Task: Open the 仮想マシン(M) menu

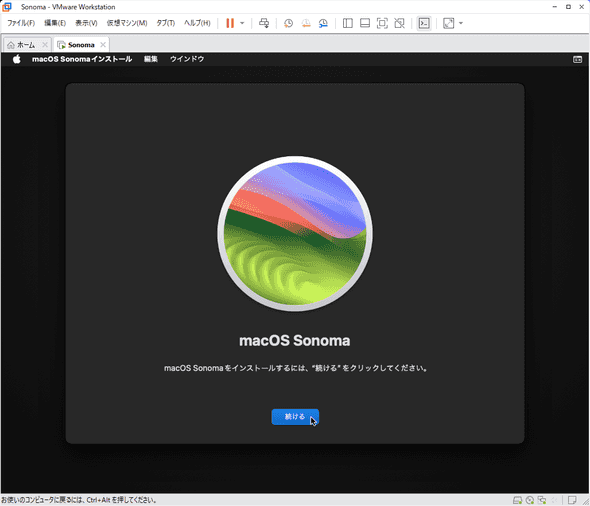Action: (x=127, y=23)
